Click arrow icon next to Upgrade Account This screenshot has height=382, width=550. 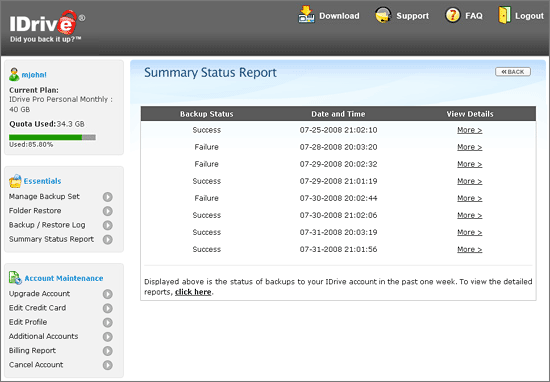coord(108,294)
